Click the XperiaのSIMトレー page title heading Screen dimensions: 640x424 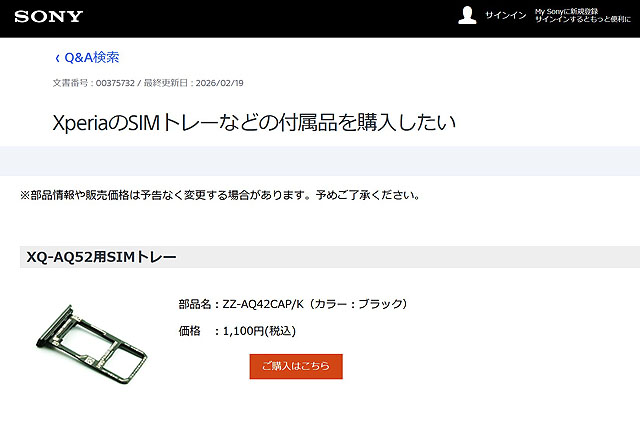pyautogui.click(x=254, y=122)
